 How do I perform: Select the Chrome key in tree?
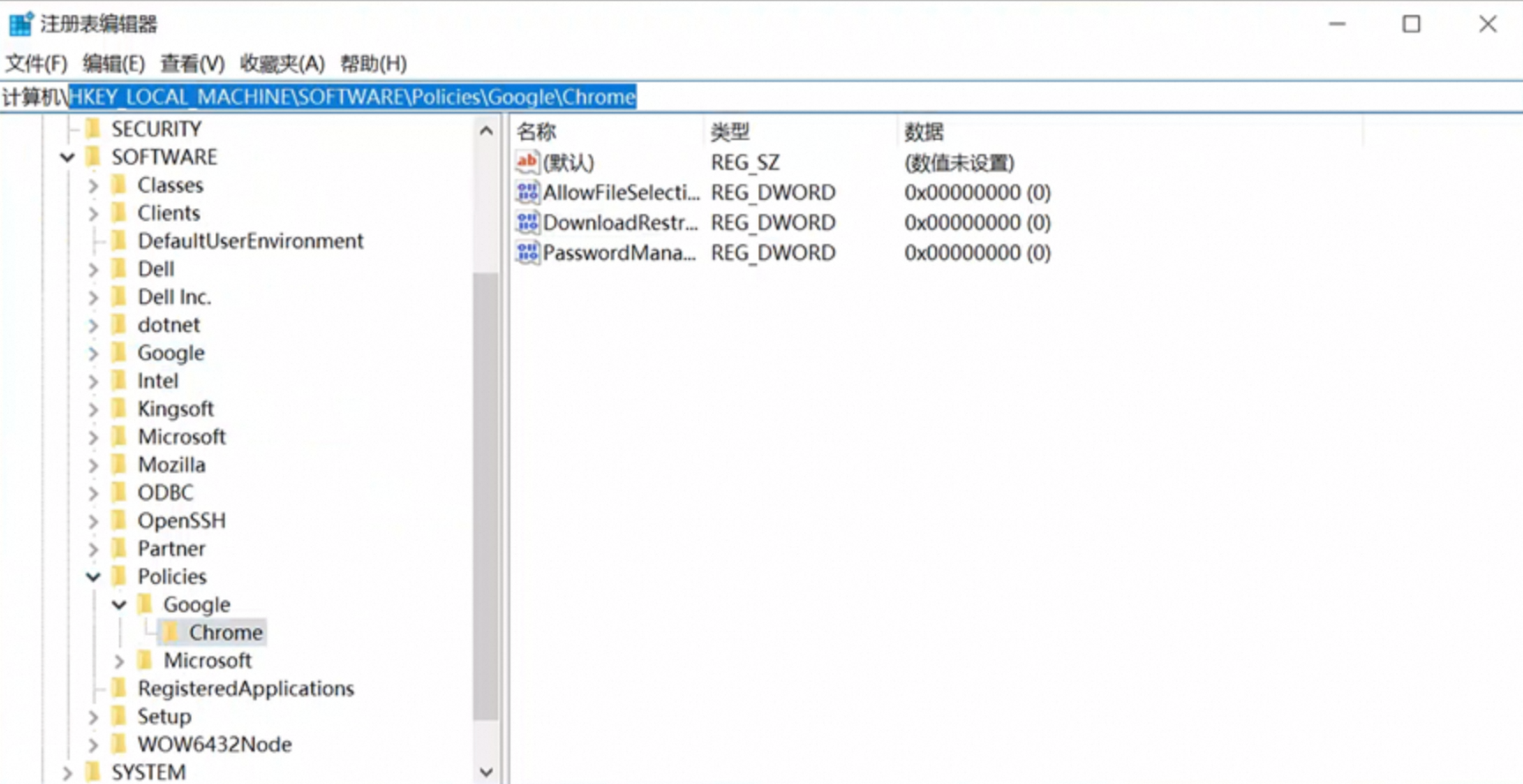tap(226, 632)
